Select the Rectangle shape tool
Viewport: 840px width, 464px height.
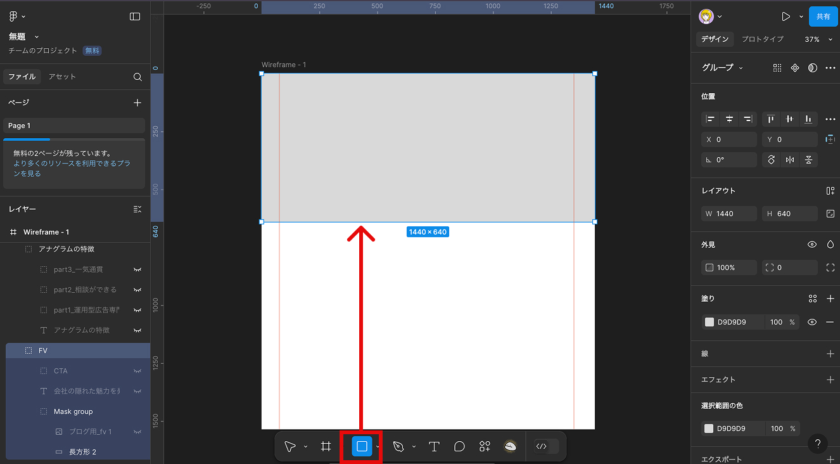tap(361, 446)
